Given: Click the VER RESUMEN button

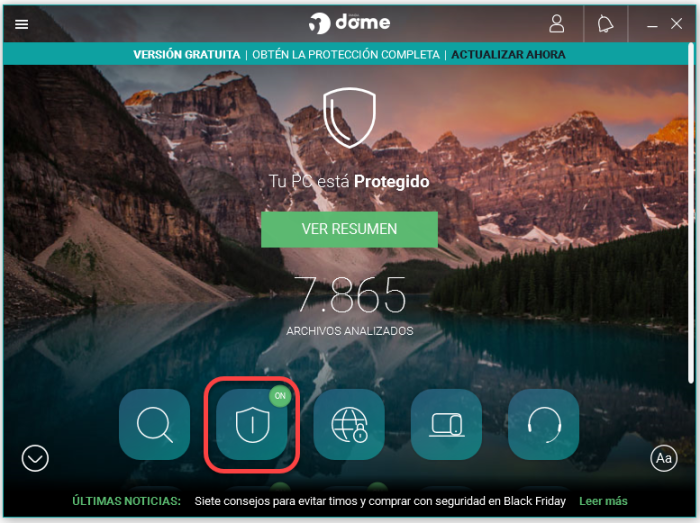Looking at the screenshot, I should click(x=349, y=229).
